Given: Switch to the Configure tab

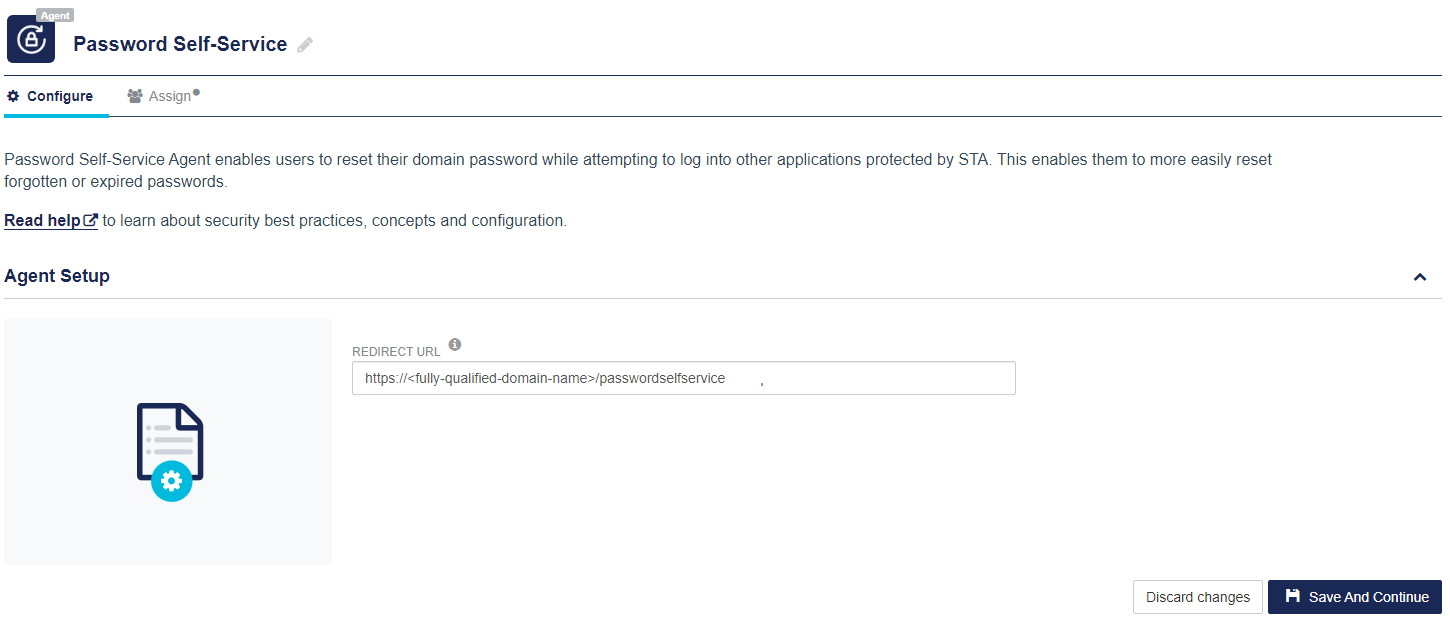Looking at the screenshot, I should (x=59, y=96).
